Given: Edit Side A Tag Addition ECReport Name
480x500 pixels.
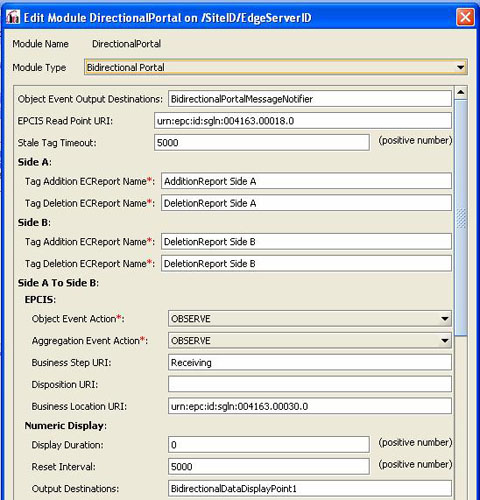Looking at the screenshot, I should point(306,181).
